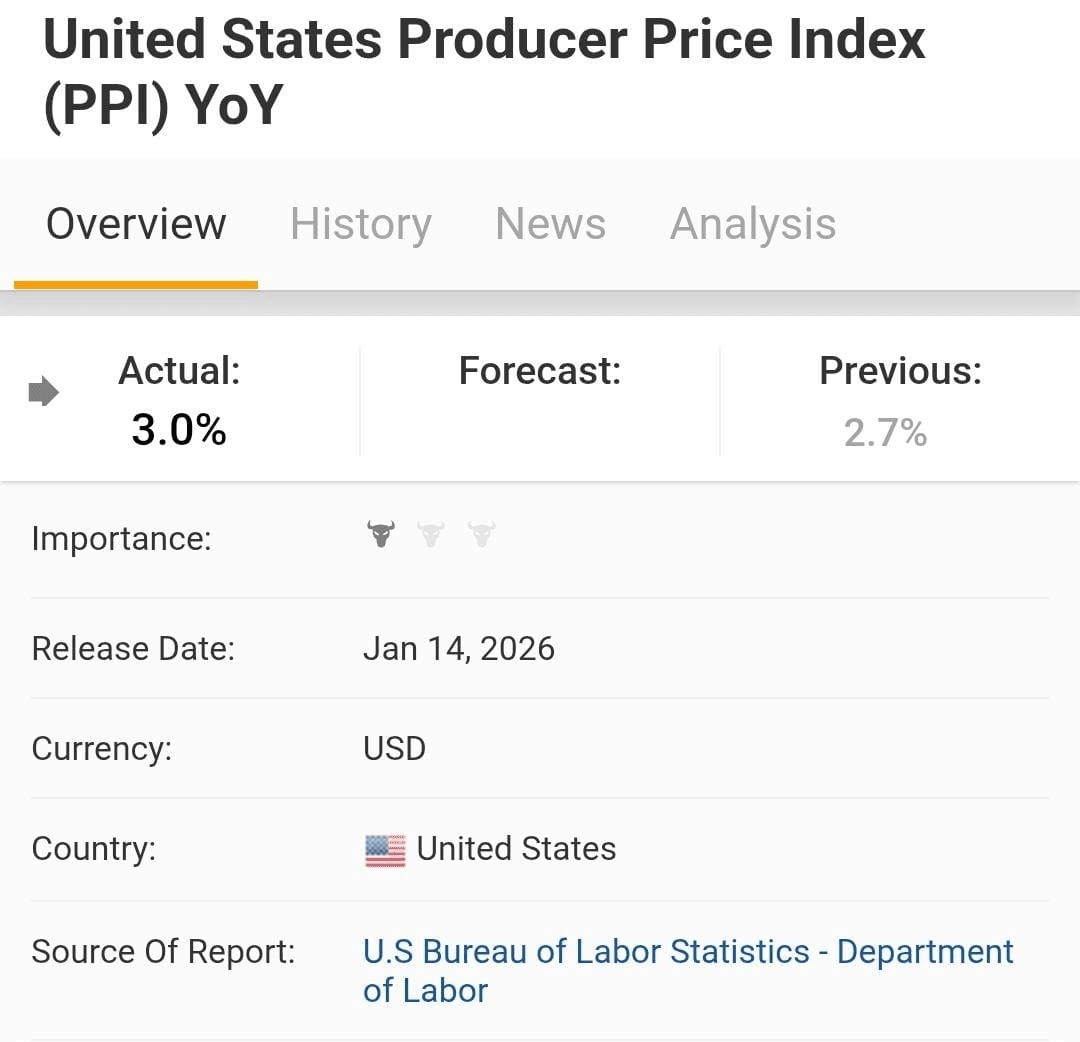Click the first dark bull importance icon
This screenshot has height=1042, width=1080.
coord(380,534)
